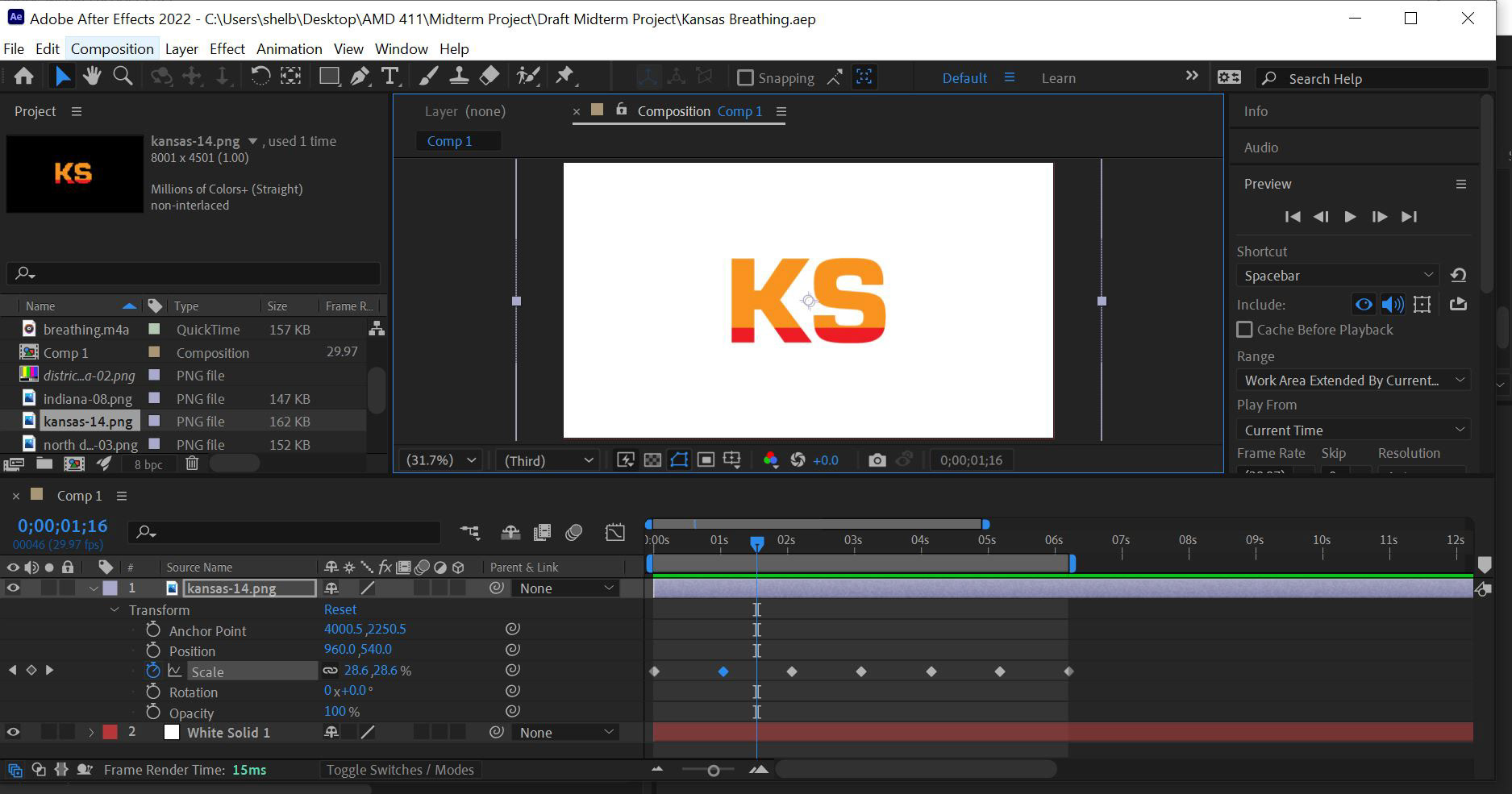This screenshot has width=1512, height=794.
Task: Open the File menu
Action: tap(14, 49)
